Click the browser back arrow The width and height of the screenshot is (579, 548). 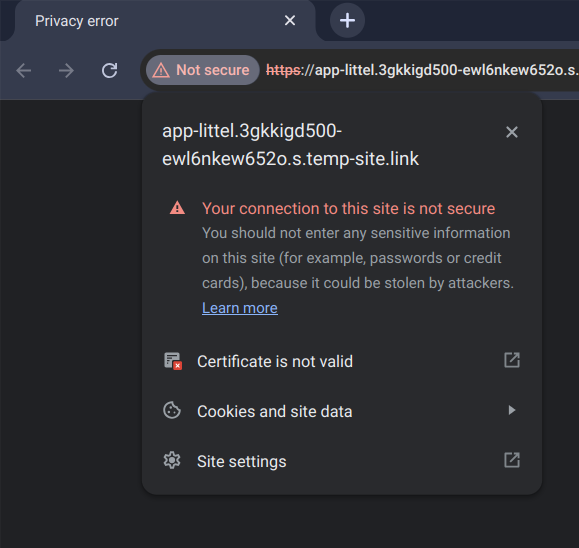tap(24, 71)
